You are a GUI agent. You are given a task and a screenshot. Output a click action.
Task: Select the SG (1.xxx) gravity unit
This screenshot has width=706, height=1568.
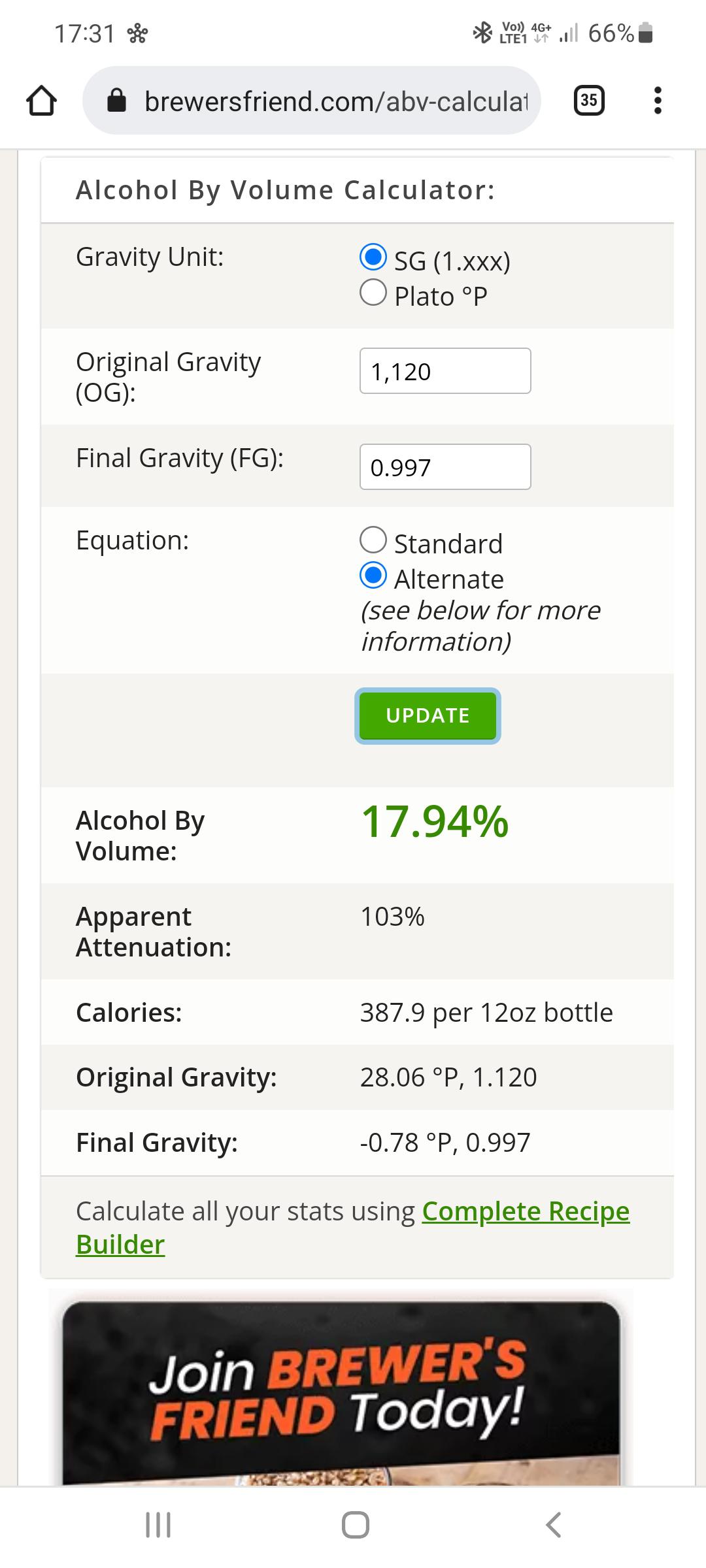(x=372, y=259)
